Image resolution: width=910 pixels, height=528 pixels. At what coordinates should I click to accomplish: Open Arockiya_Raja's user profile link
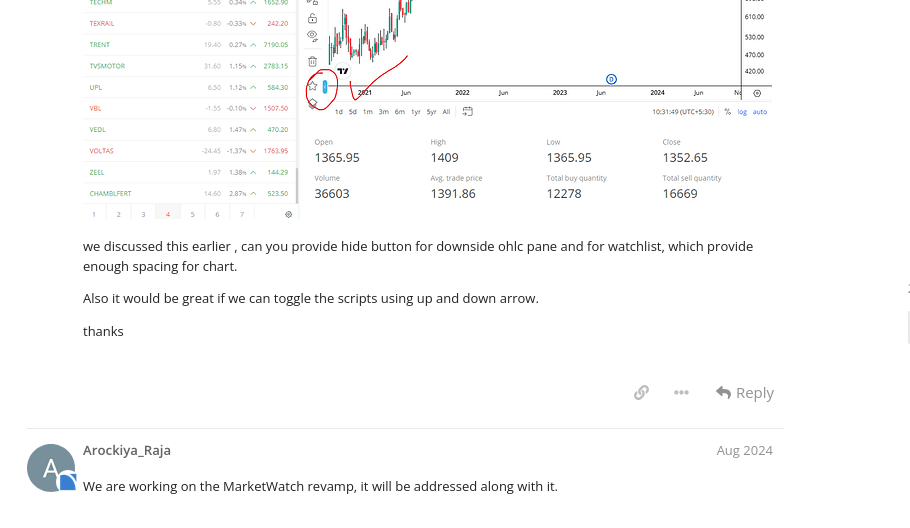[127, 450]
